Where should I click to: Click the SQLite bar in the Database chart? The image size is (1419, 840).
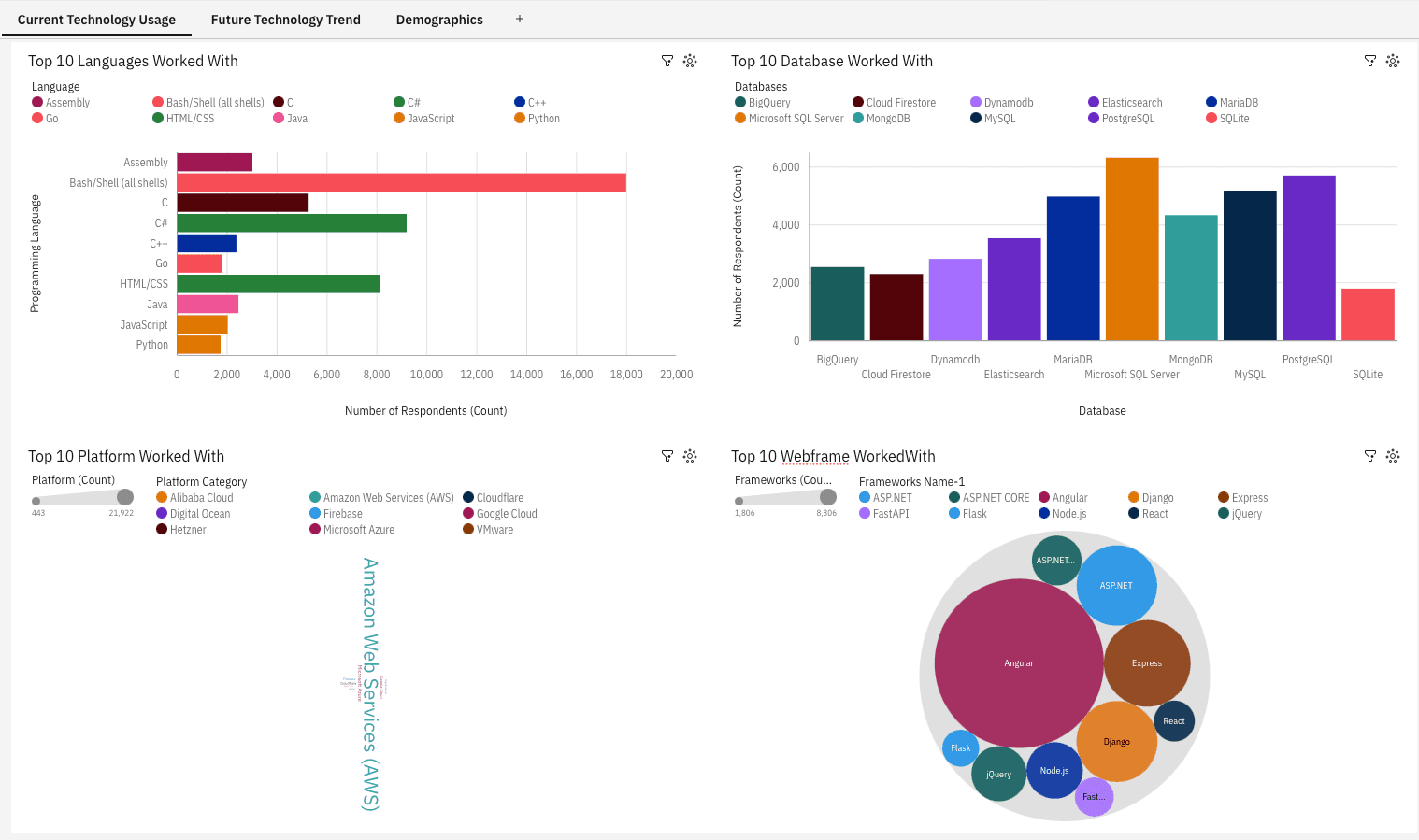(1368, 313)
